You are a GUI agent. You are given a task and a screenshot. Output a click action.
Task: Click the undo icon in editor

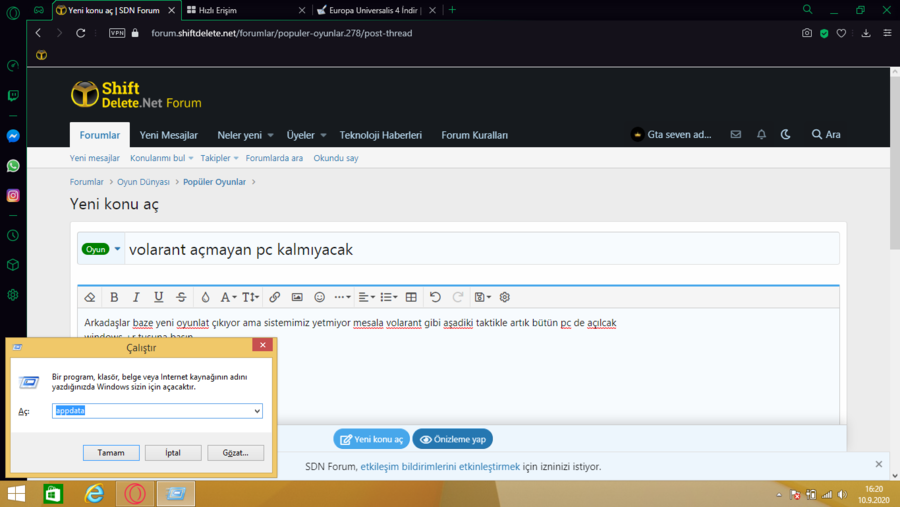click(x=435, y=297)
